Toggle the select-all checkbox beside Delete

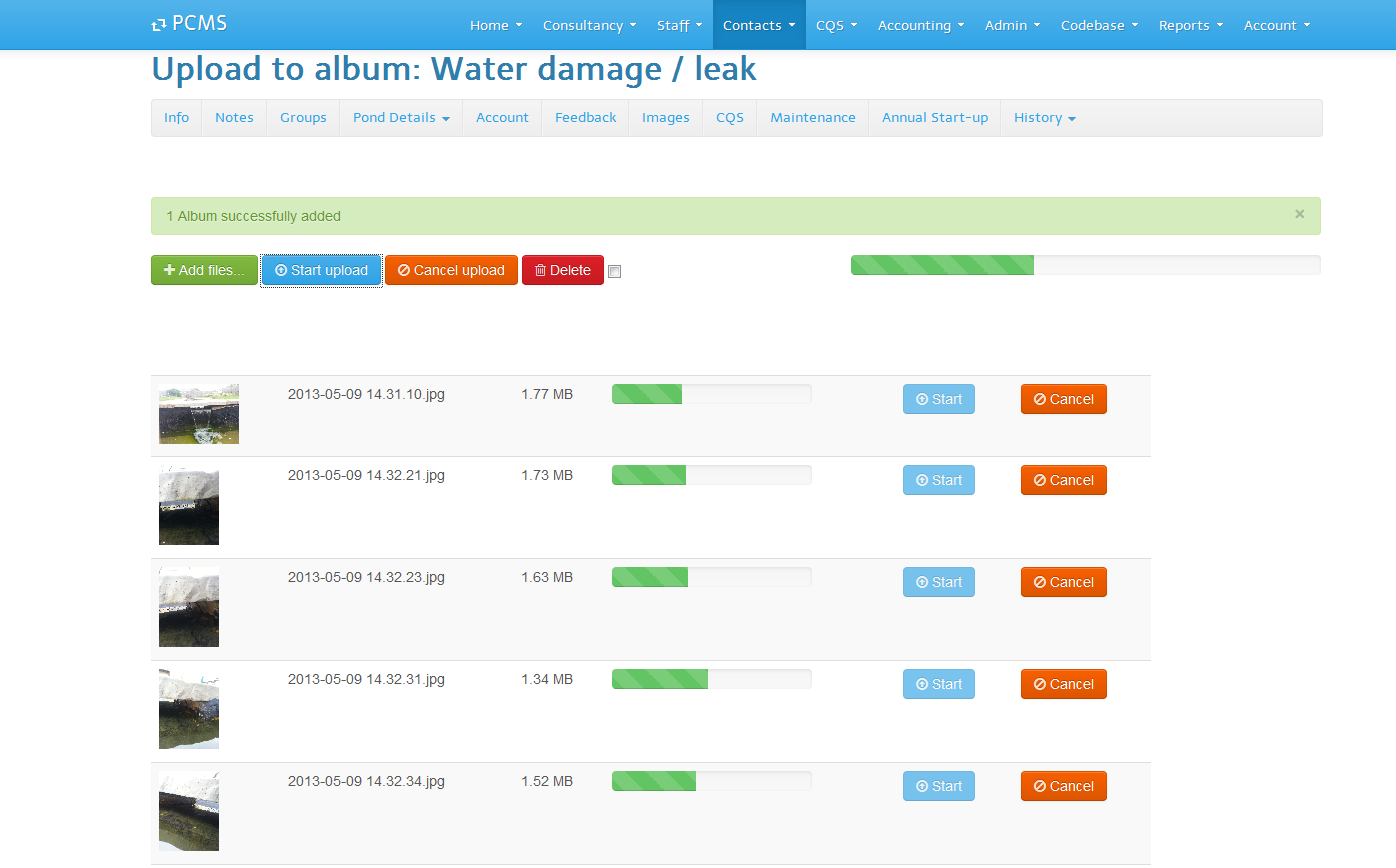(x=615, y=272)
